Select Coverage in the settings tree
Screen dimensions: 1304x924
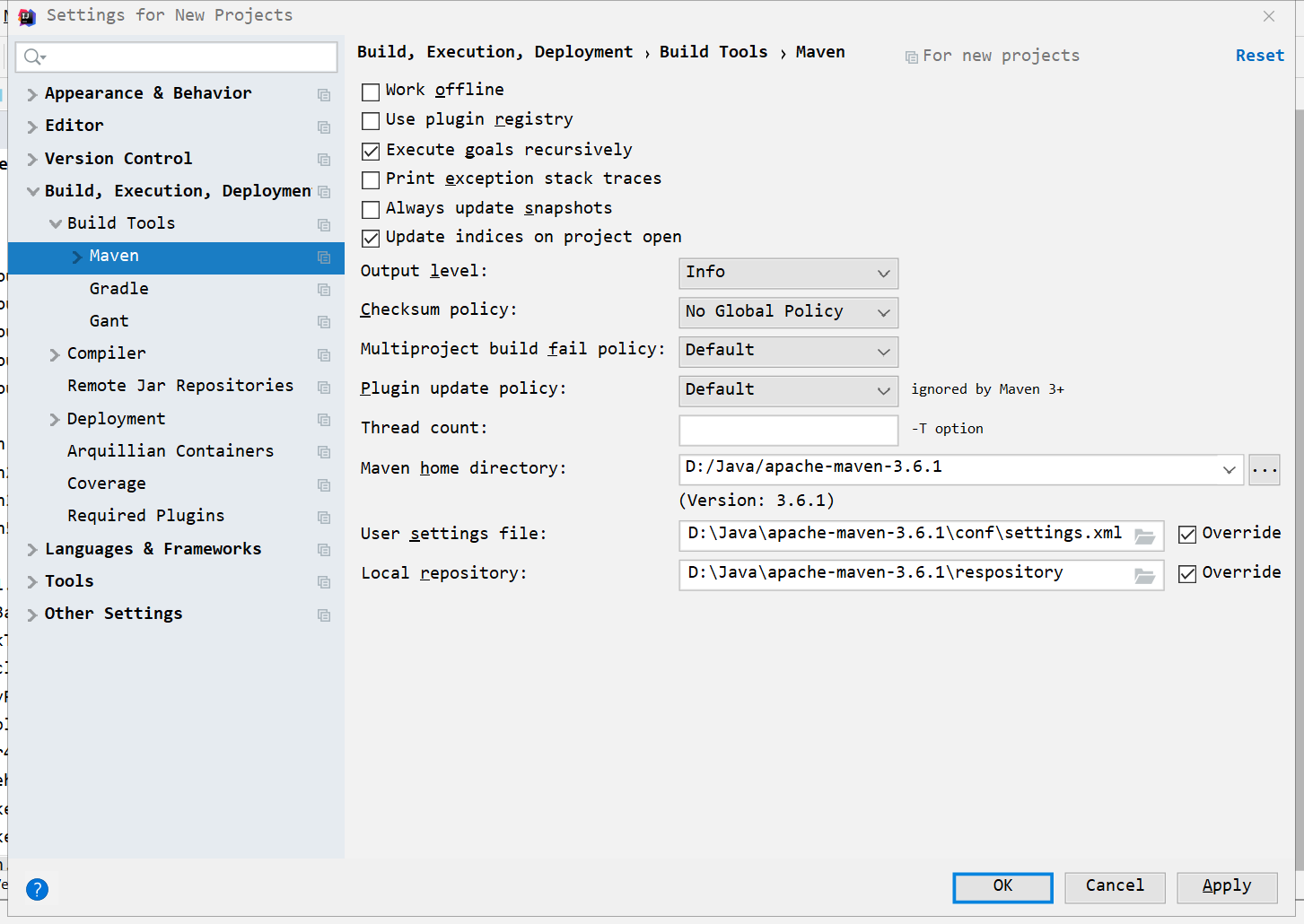[106, 484]
